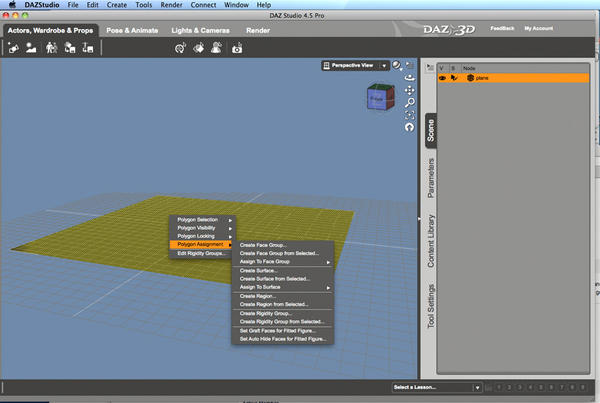Click the orbit camera control icon
600x403 pixels.
click(x=410, y=77)
